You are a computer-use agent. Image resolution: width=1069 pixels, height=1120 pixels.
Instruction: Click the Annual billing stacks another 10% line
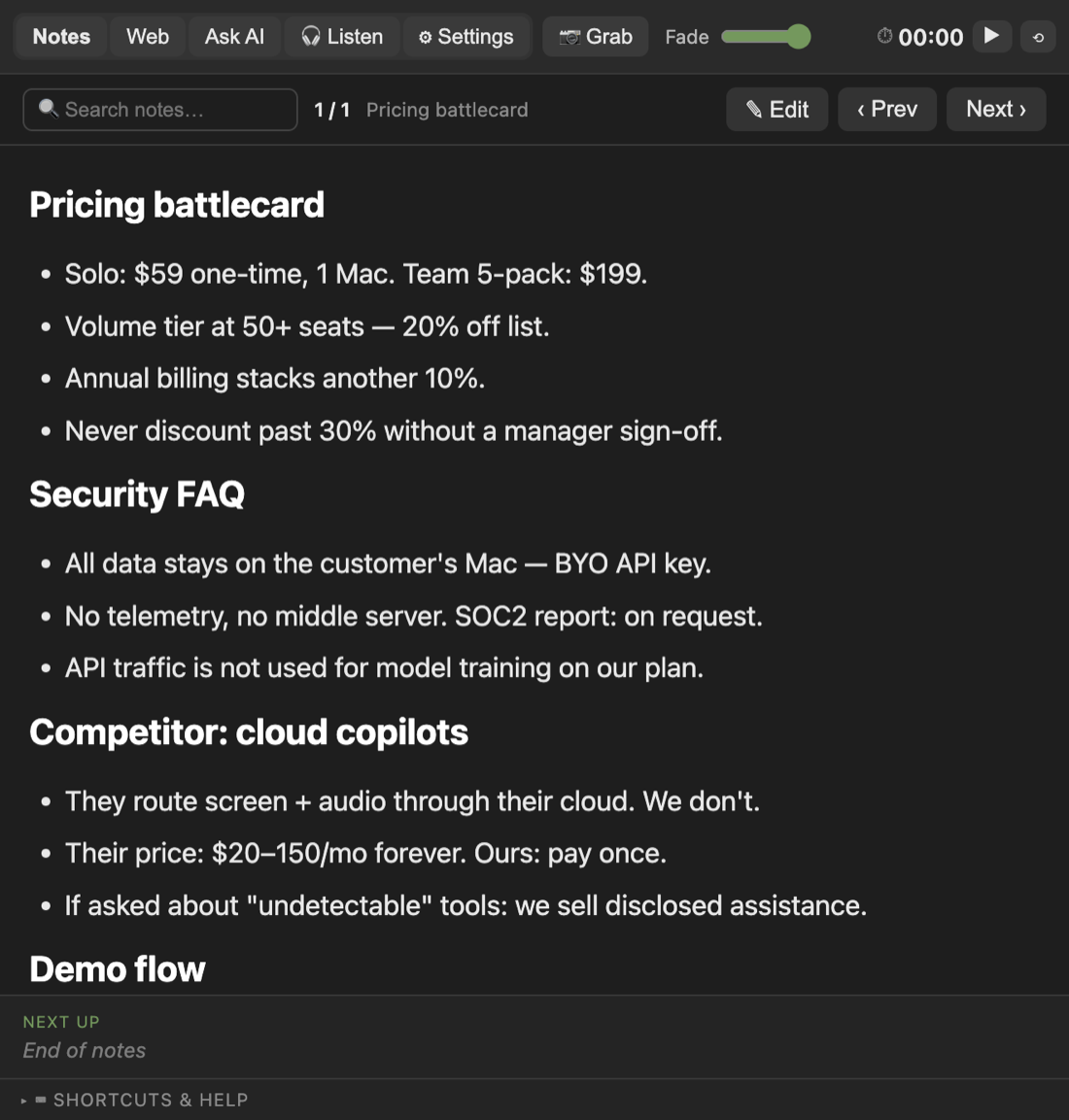[x=275, y=379]
